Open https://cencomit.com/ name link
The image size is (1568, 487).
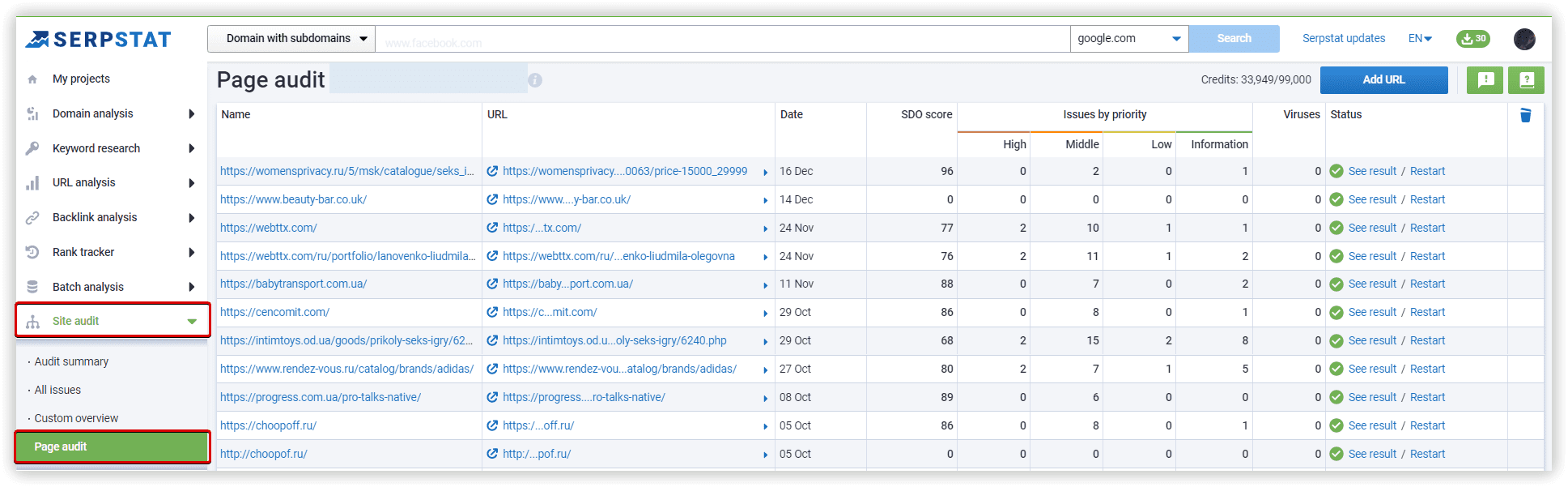tap(274, 312)
